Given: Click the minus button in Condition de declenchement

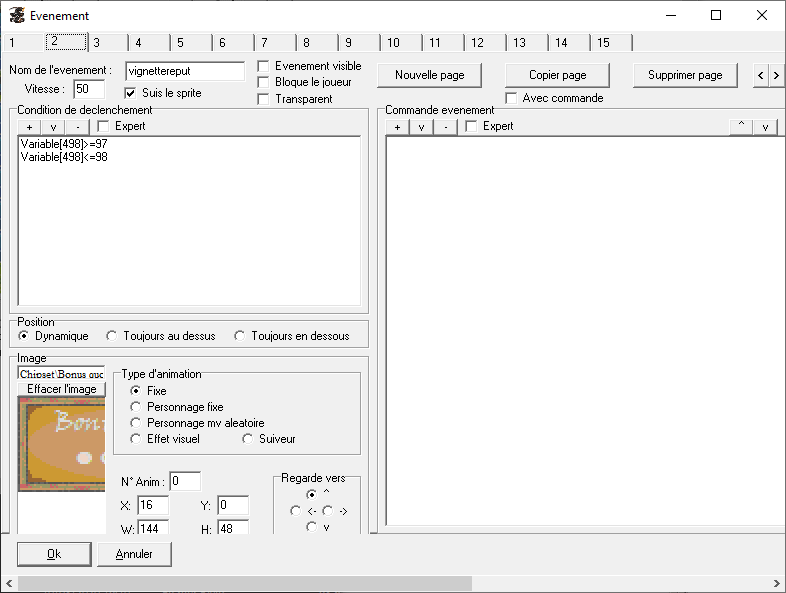Looking at the screenshot, I should click(77, 127).
